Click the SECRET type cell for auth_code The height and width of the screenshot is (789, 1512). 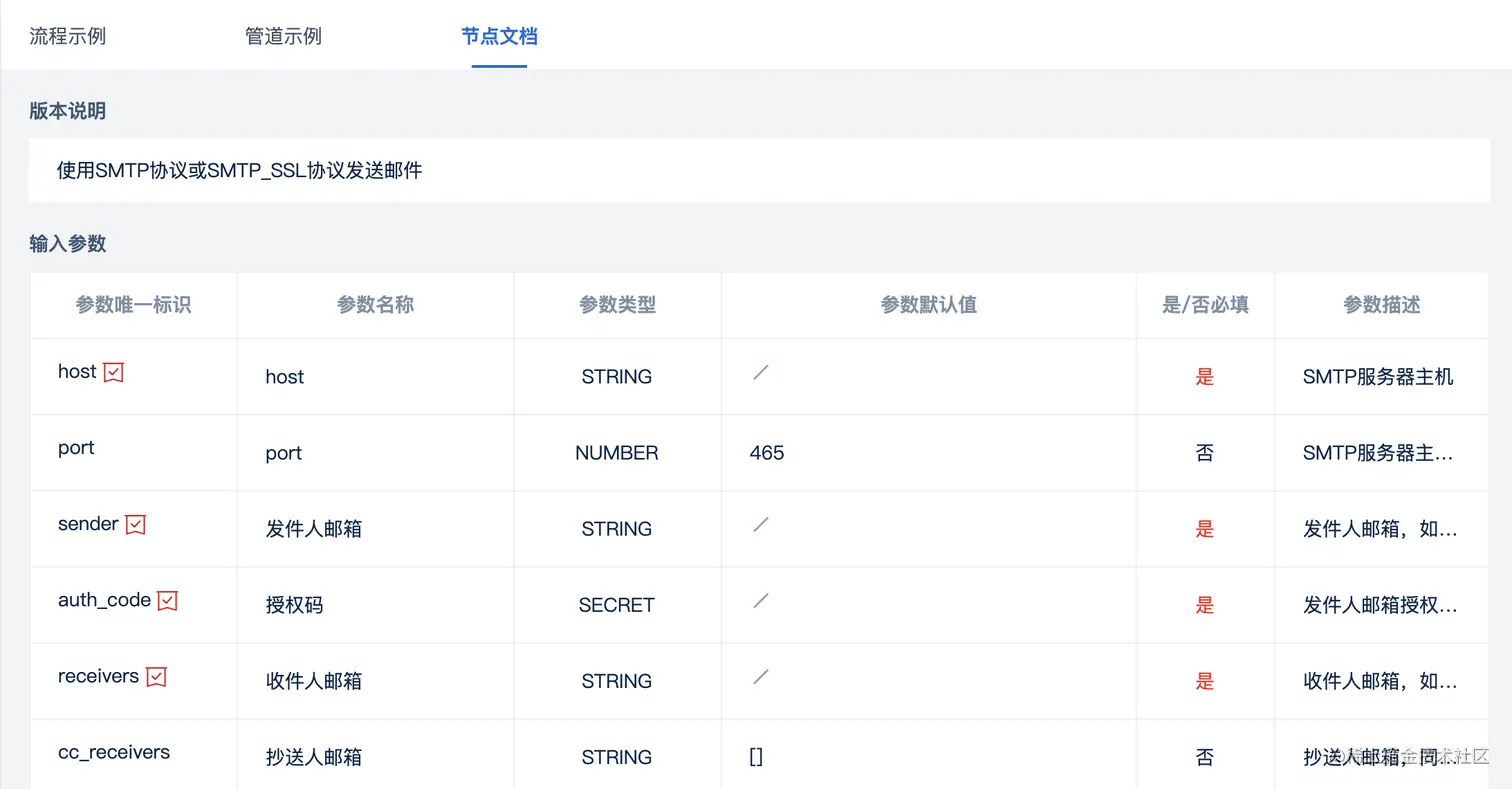click(x=617, y=605)
